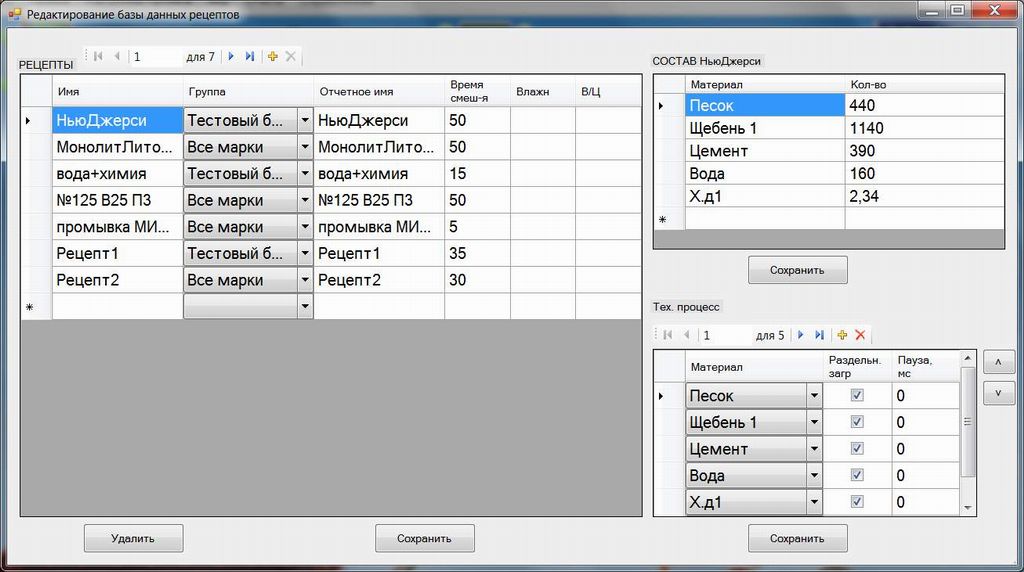The image size is (1024, 572).
Task: Open group dropdown for вода+химия recipe
Action: [x=305, y=174]
